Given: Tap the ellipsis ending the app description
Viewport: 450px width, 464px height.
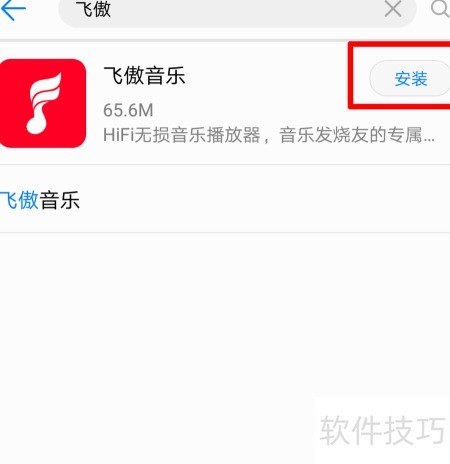Looking at the screenshot, I should pos(429,139).
